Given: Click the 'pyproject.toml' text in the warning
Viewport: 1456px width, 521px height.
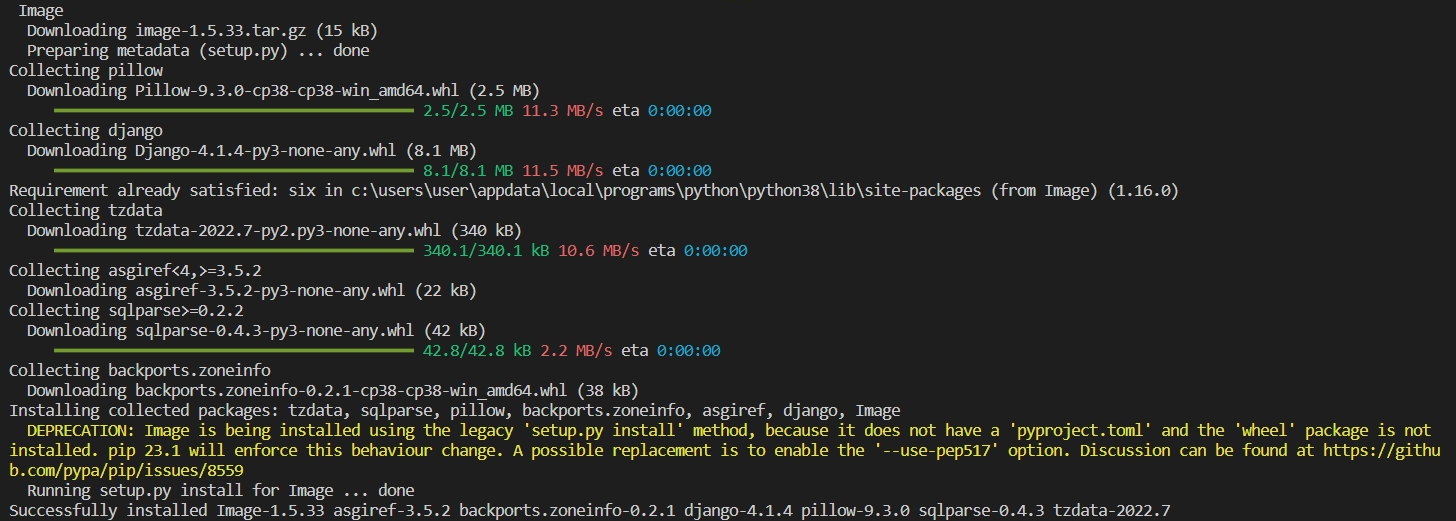Looking at the screenshot, I should pyautogui.click(x=1081, y=430).
